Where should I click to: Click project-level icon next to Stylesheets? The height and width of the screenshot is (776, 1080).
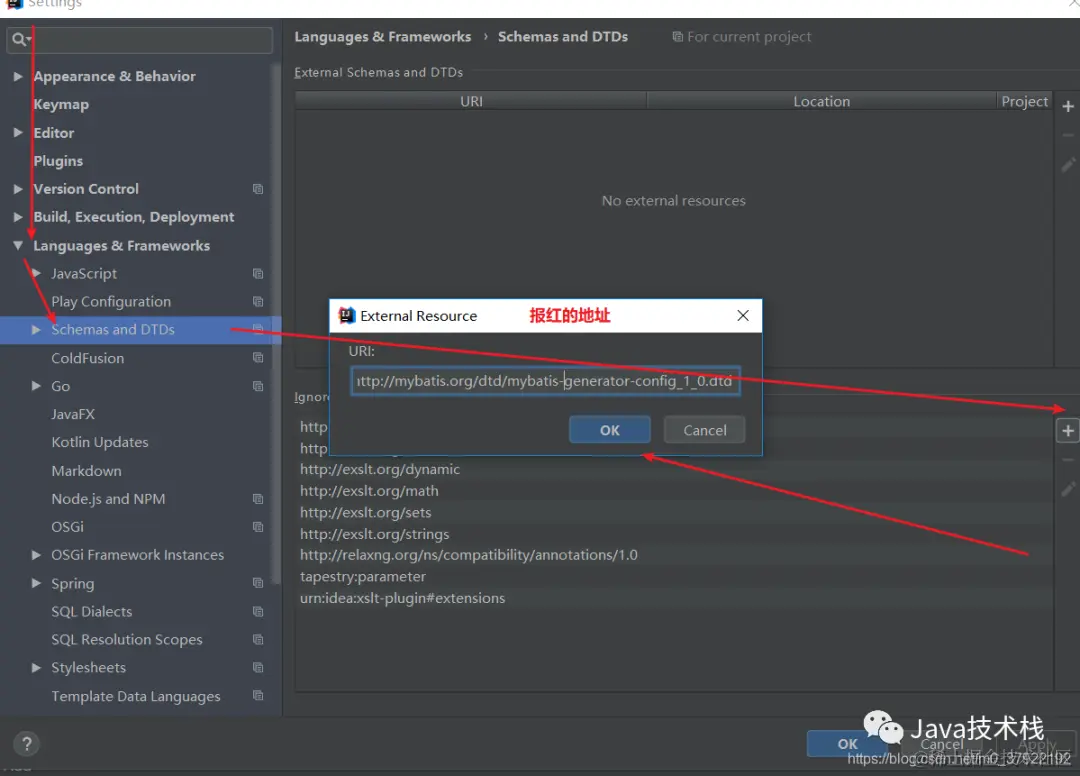point(258,667)
